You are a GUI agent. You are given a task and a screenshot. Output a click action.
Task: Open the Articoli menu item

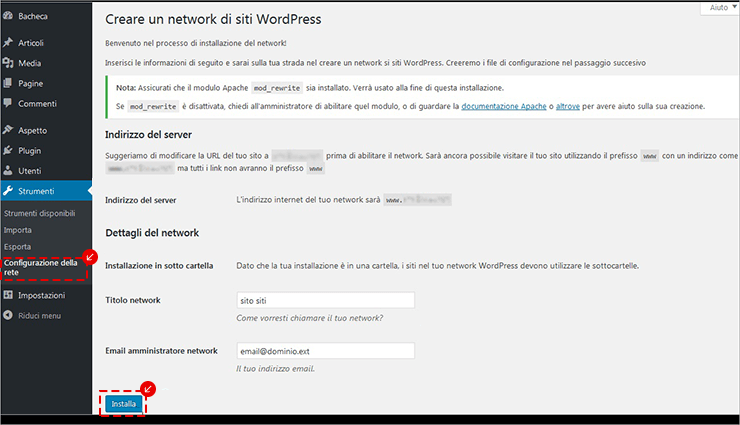(x=46, y=43)
